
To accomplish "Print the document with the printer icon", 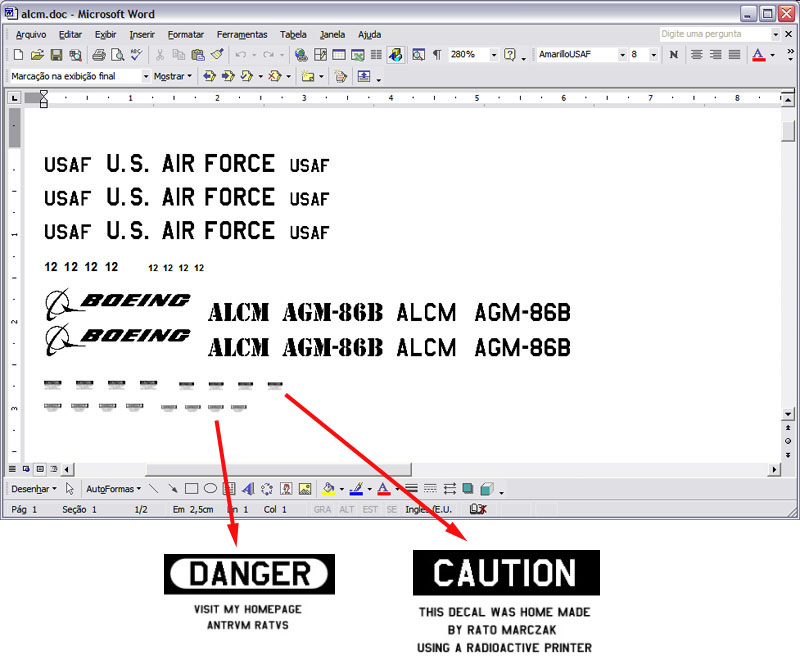I will click(x=99, y=55).
